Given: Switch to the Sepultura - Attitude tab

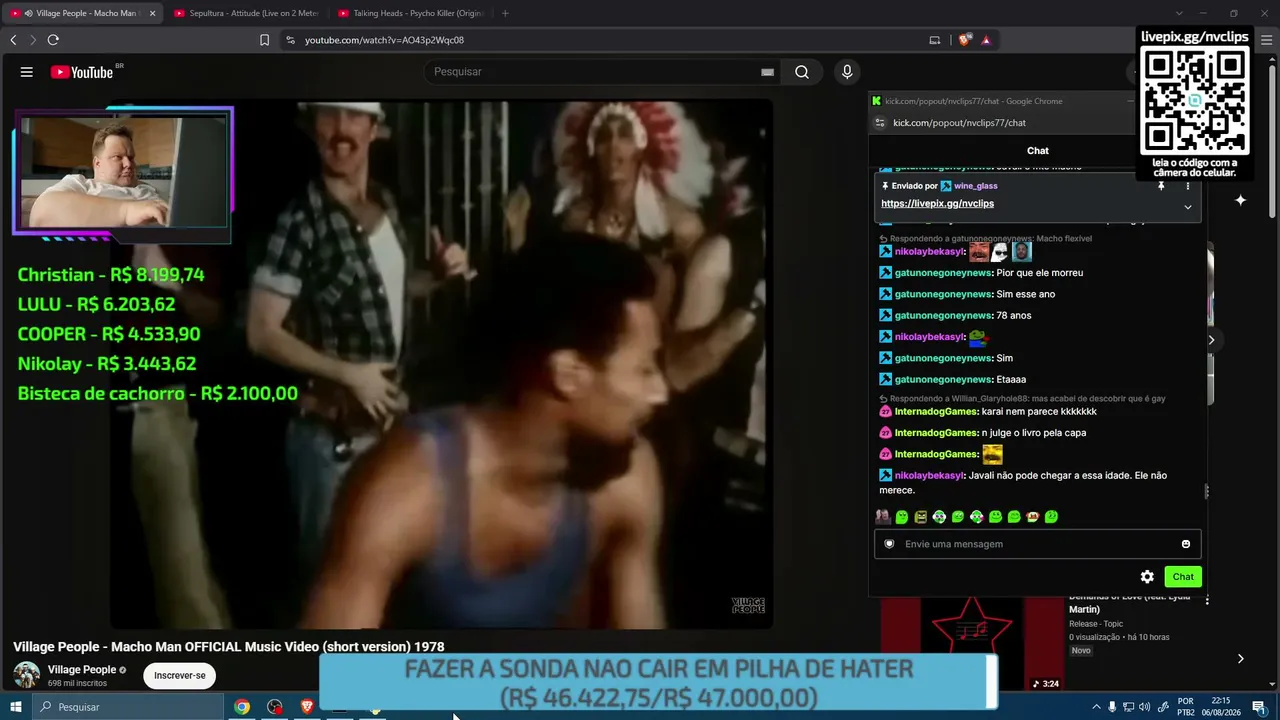Looking at the screenshot, I should [245, 13].
